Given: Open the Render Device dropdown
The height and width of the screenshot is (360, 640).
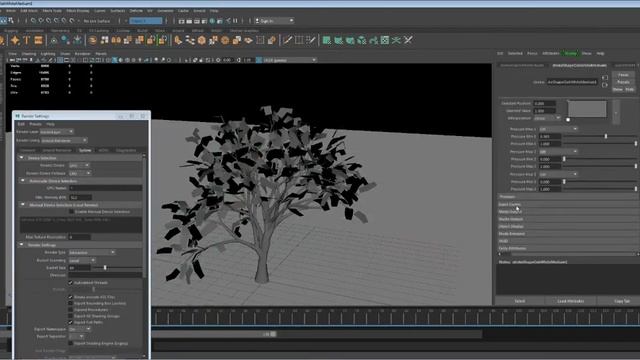Looking at the screenshot, I should tap(79, 165).
